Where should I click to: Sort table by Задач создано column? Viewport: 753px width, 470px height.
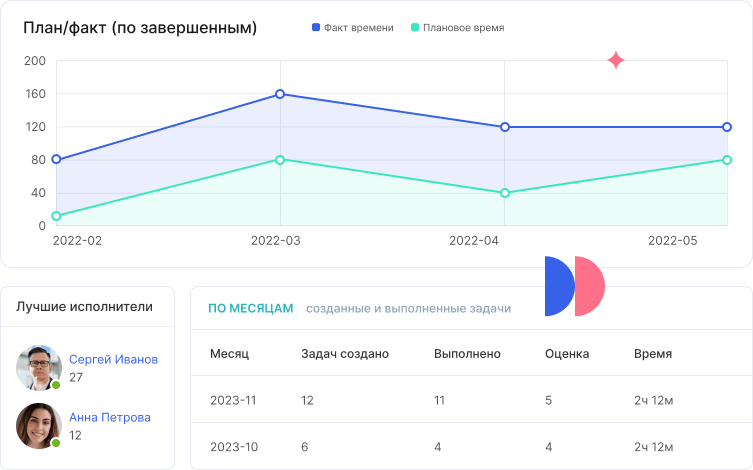click(x=345, y=354)
